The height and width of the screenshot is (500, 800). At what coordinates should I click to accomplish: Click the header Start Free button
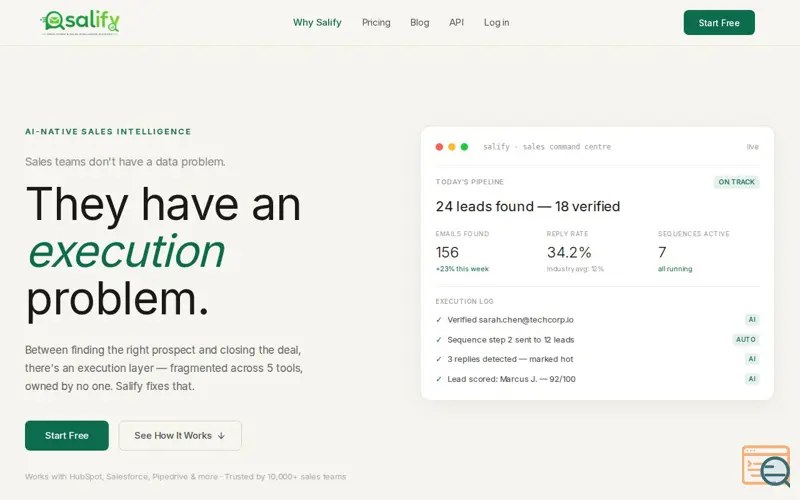click(719, 22)
